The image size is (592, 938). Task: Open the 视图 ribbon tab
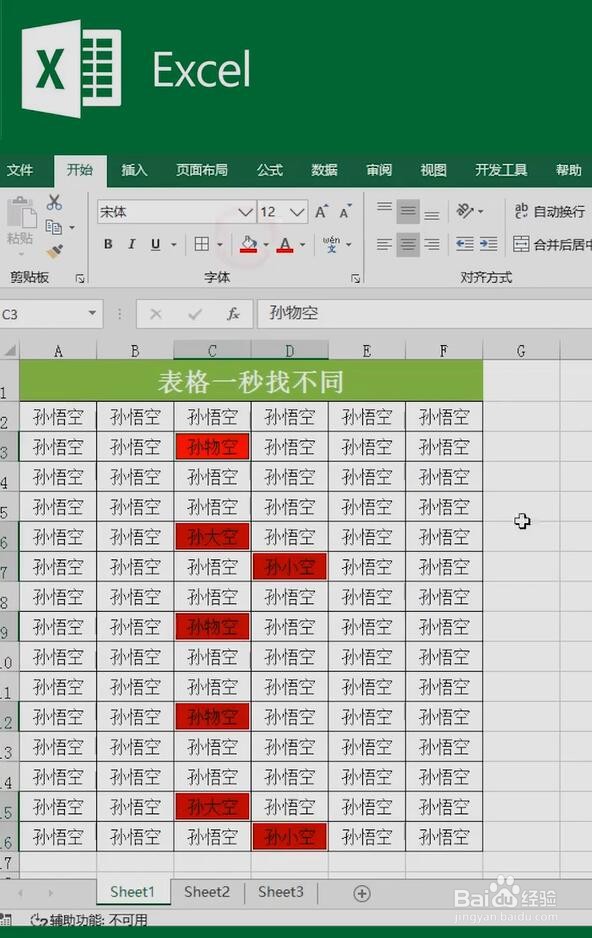pos(434,170)
